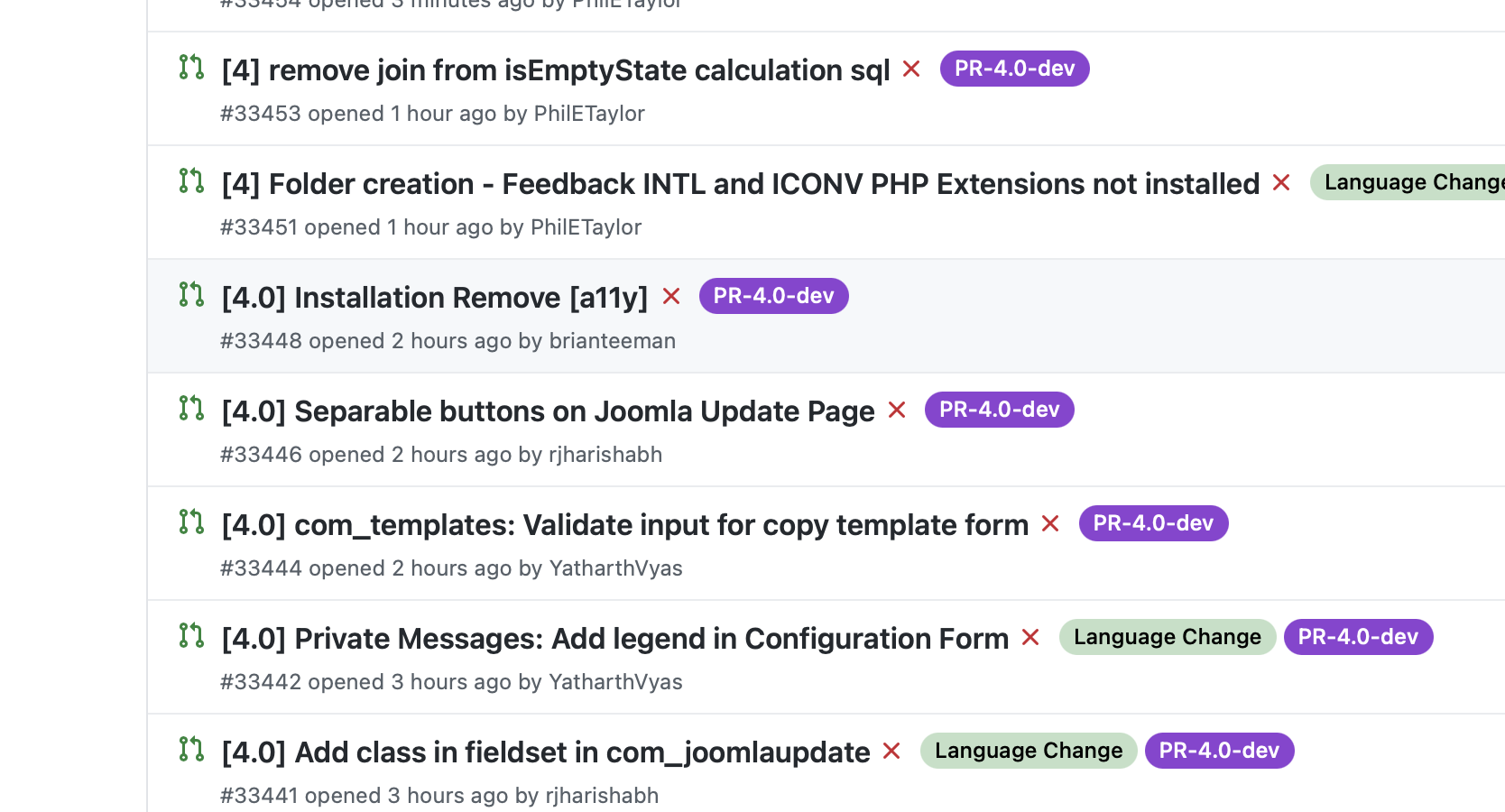Click failed check X for Add class in fieldset
This screenshot has width=1505, height=812.
point(891,752)
